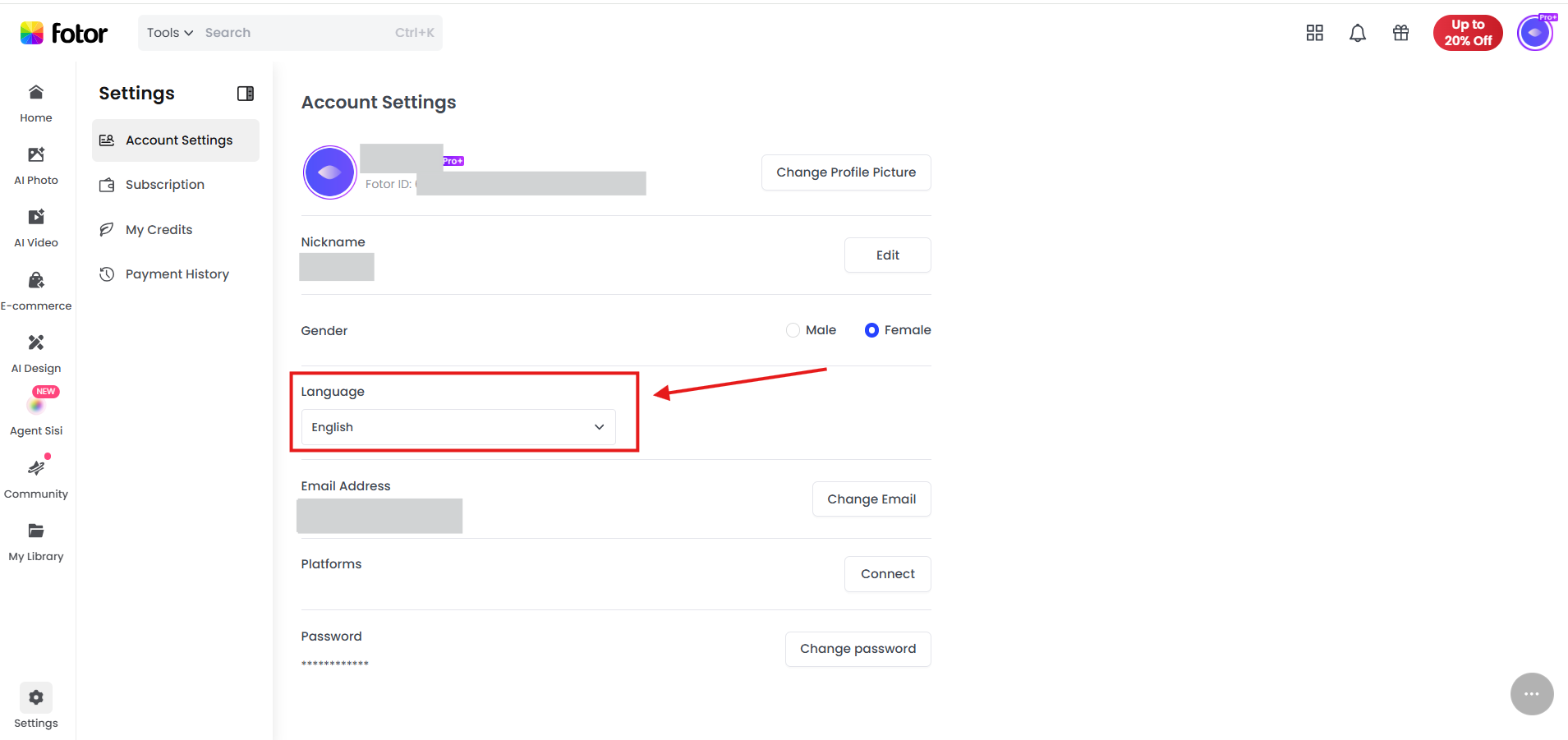Click the notifications bell icon

(1358, 33)
